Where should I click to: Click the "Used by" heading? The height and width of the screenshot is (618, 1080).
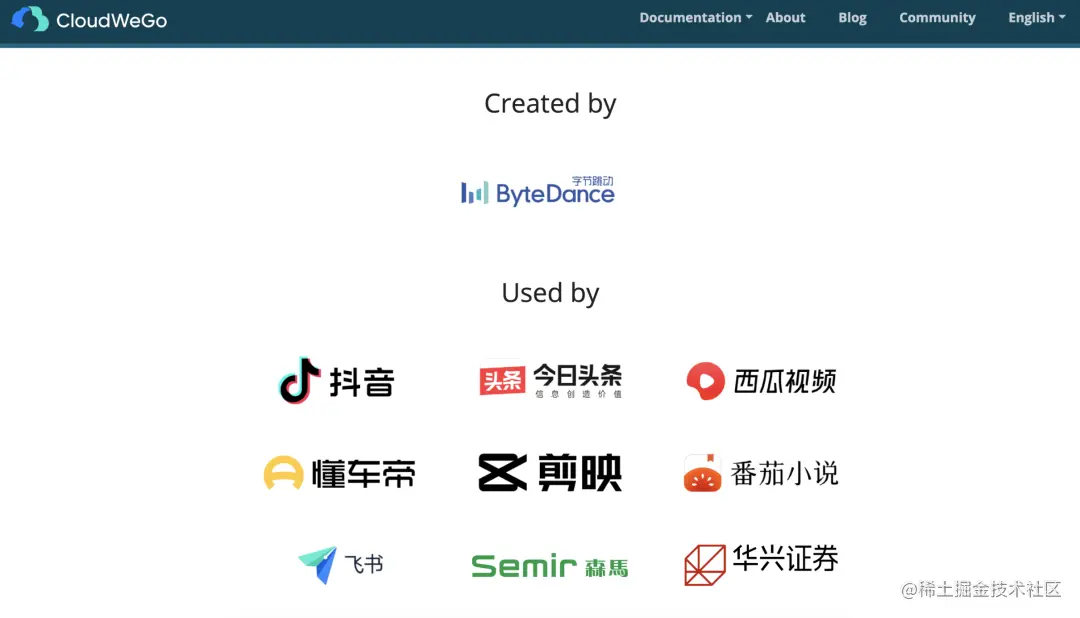click(x=550, y=293)
